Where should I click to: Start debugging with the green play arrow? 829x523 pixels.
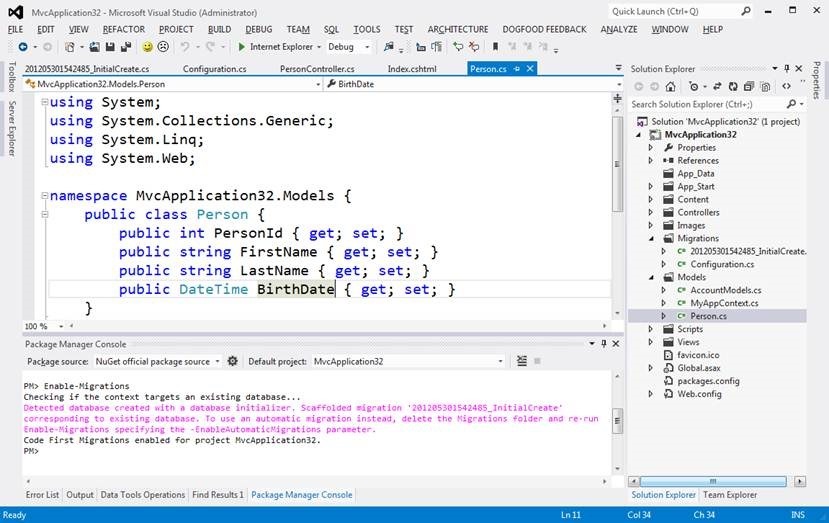[x=242, y=47]
